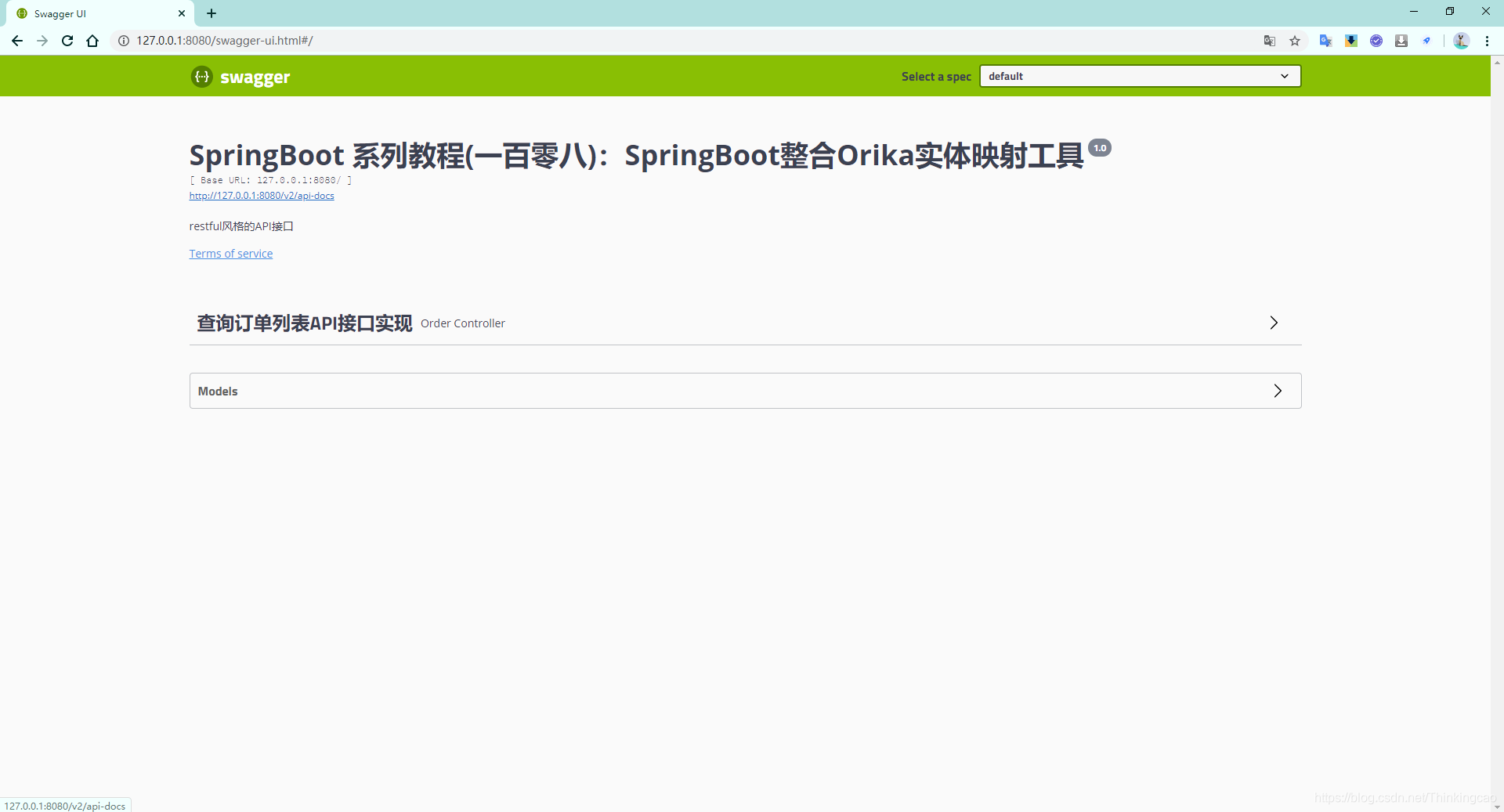
Task: Click the Order Controller description text
Action: coord(463,323)
